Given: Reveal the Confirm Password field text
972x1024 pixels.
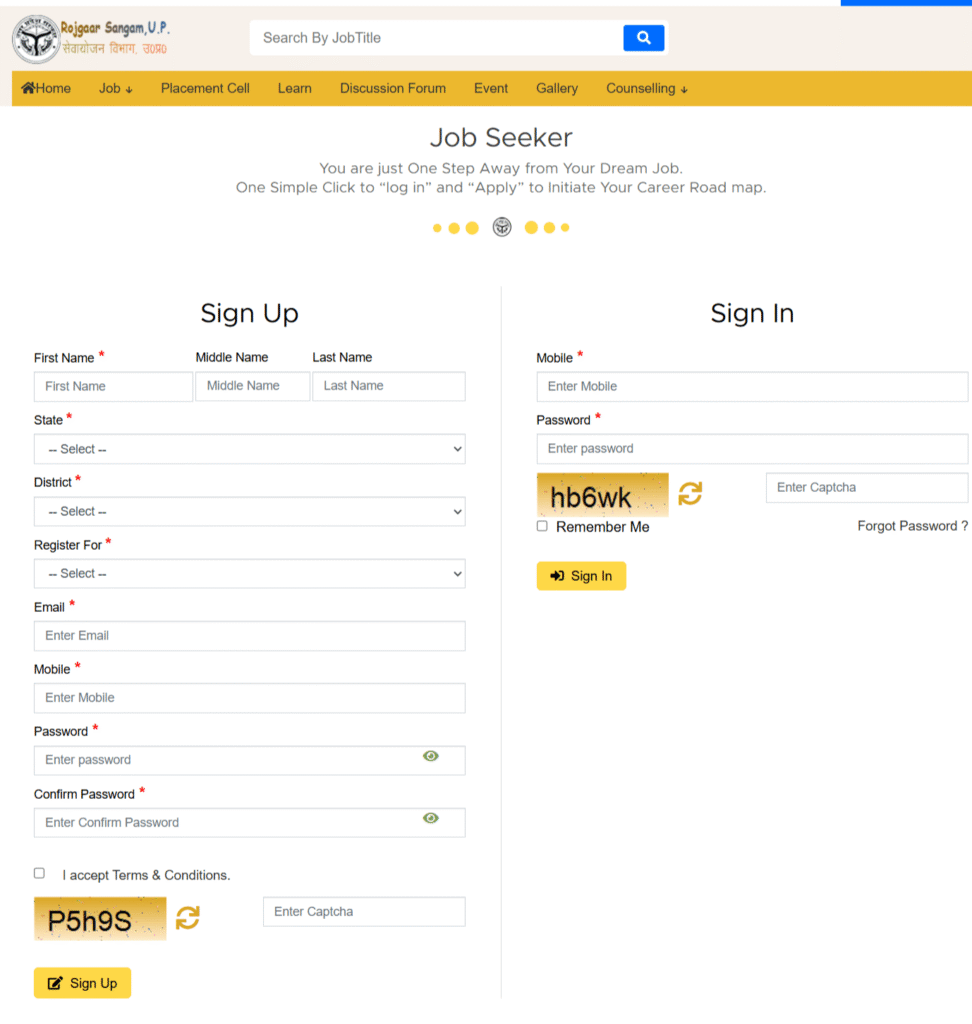Looking at the screenshot, I should [431, 818].
